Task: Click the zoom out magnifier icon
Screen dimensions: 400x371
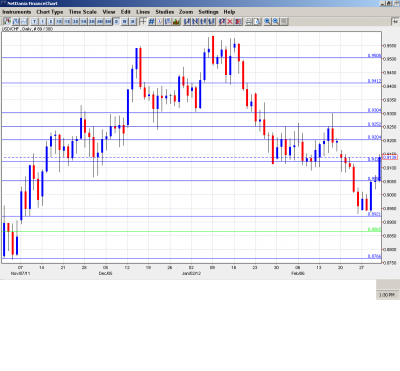Action: (x=276, y=22)
